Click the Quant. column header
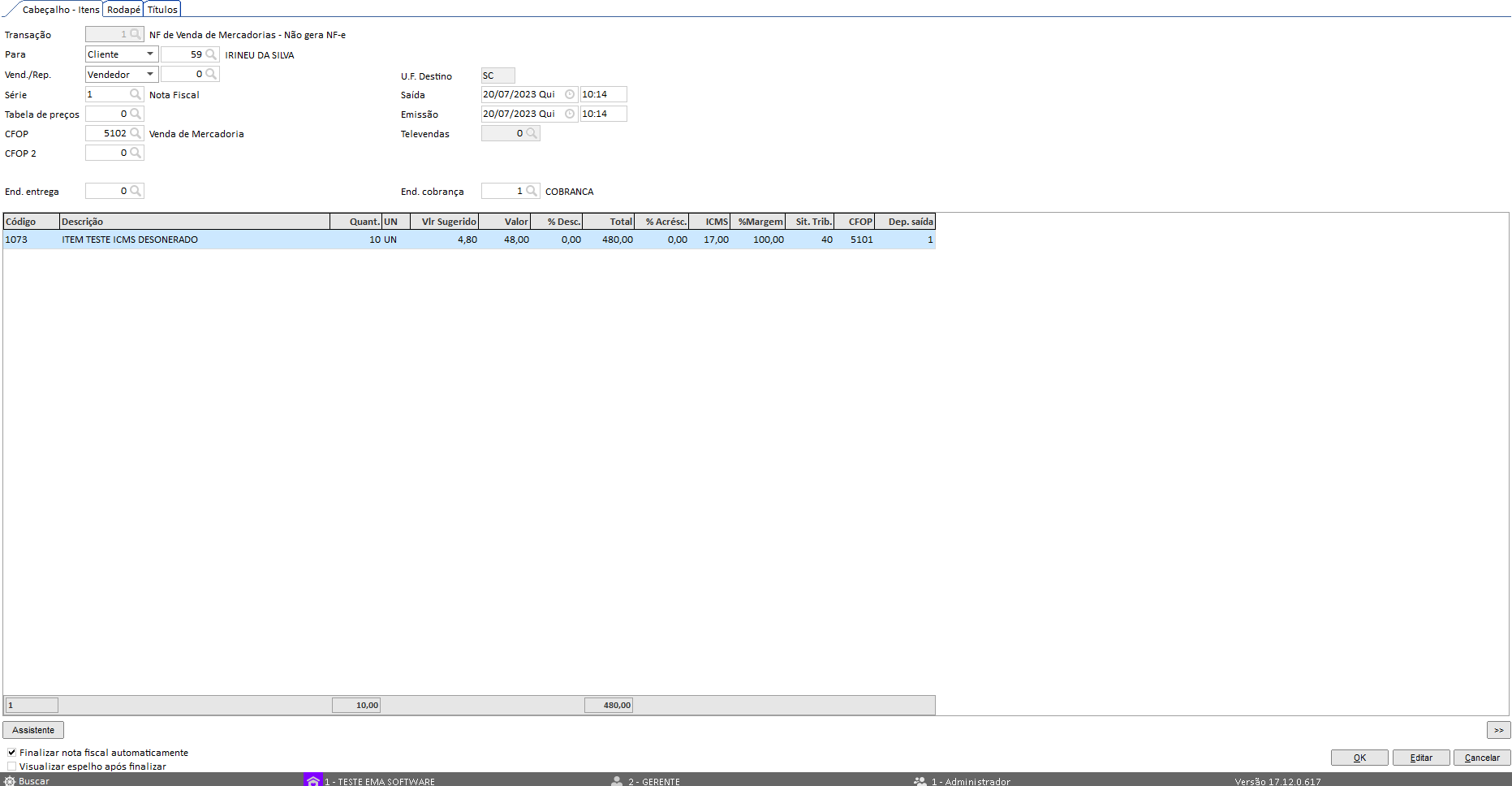 (x=356, y=222)
